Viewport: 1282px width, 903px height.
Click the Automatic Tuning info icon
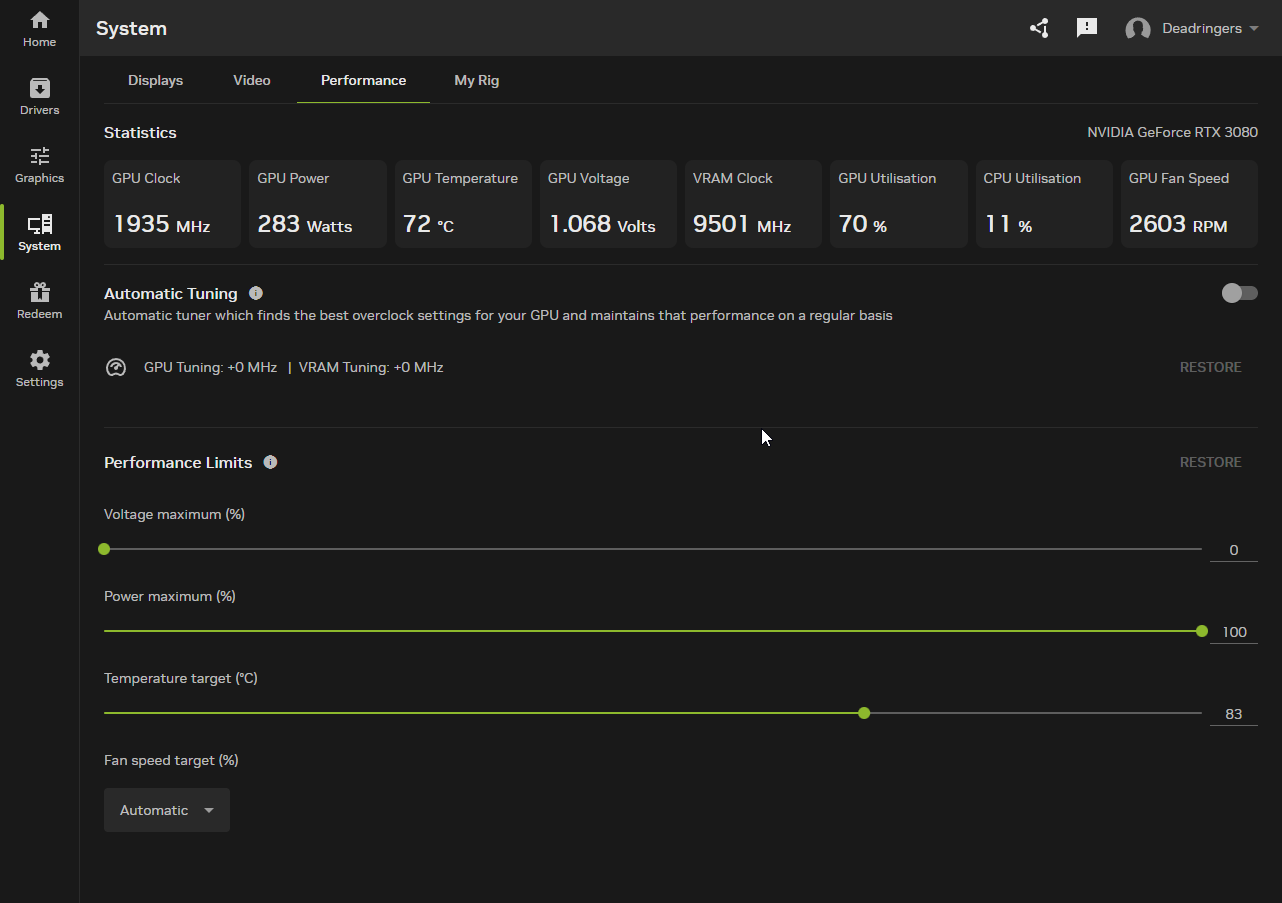pyautogui.click(x=256, y=293)
